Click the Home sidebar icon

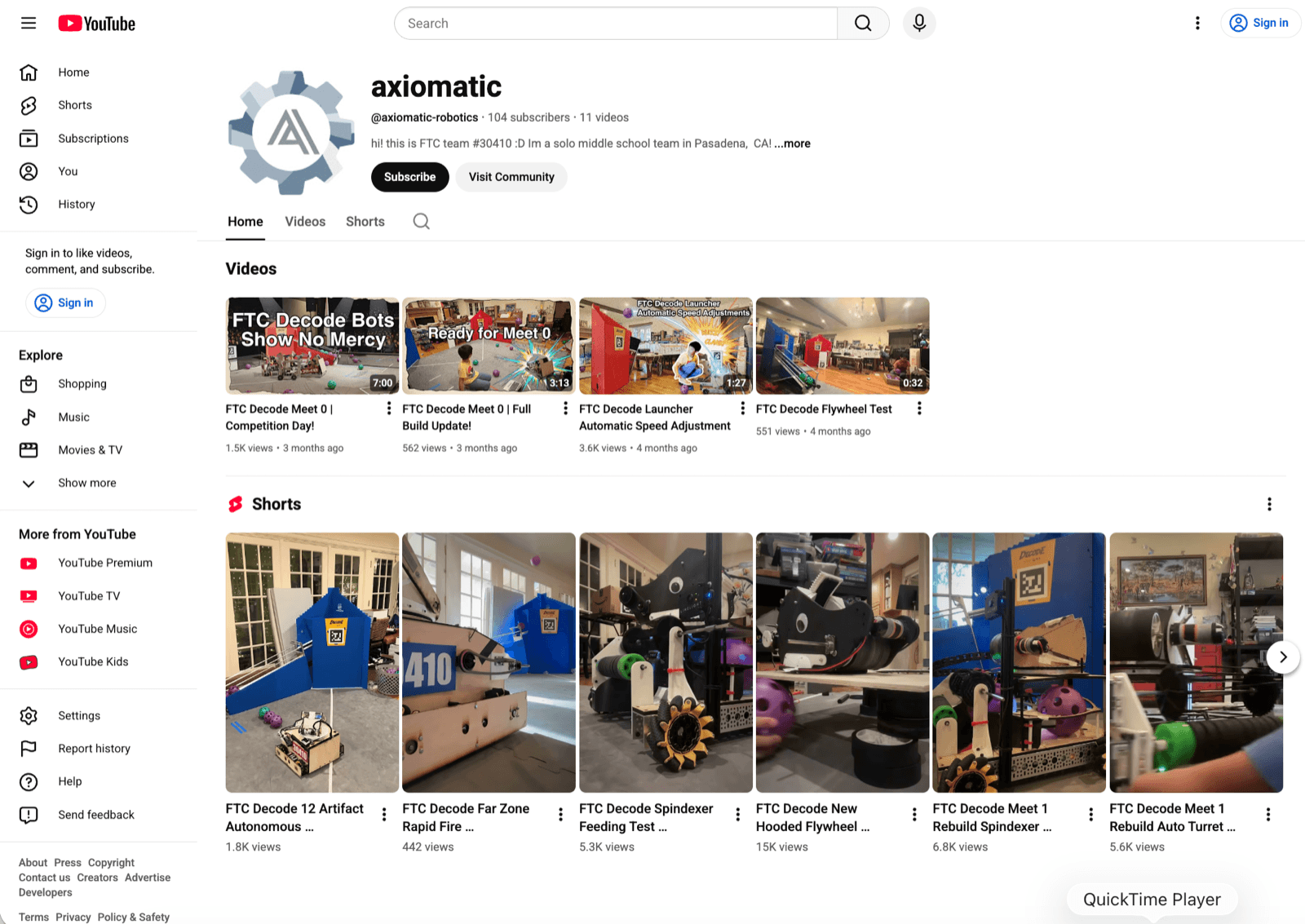pos(29,73)
